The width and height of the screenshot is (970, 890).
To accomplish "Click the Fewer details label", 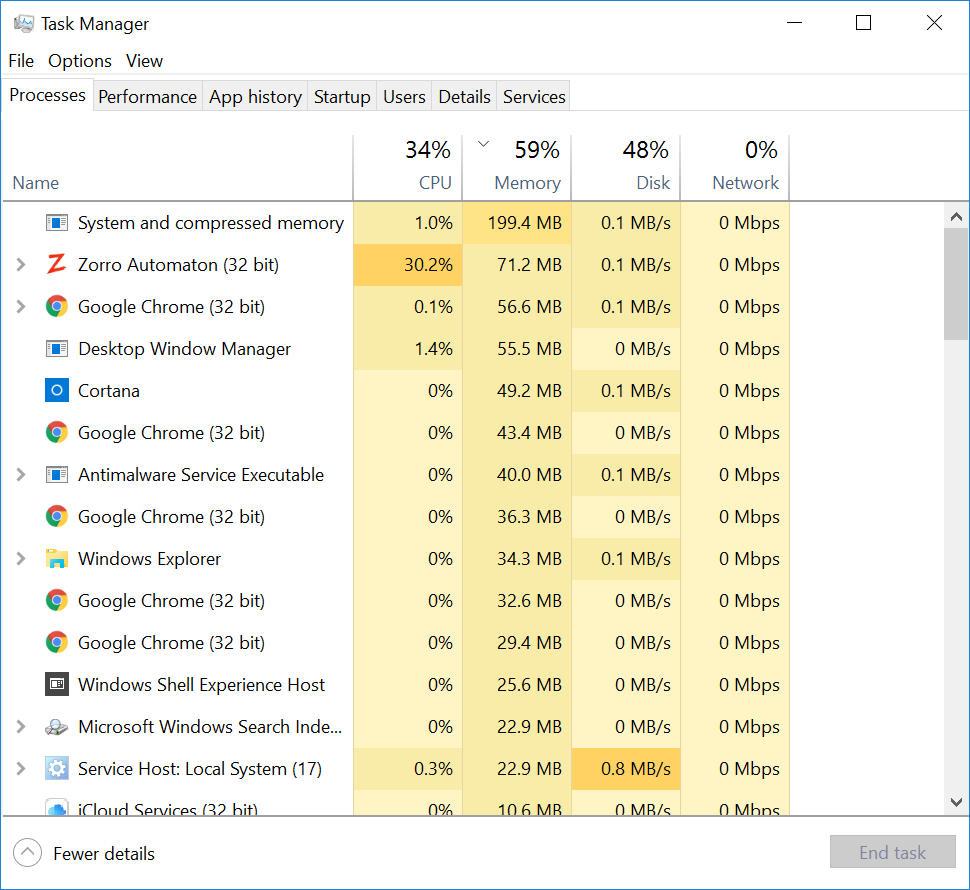I will (x=104, y=854).
